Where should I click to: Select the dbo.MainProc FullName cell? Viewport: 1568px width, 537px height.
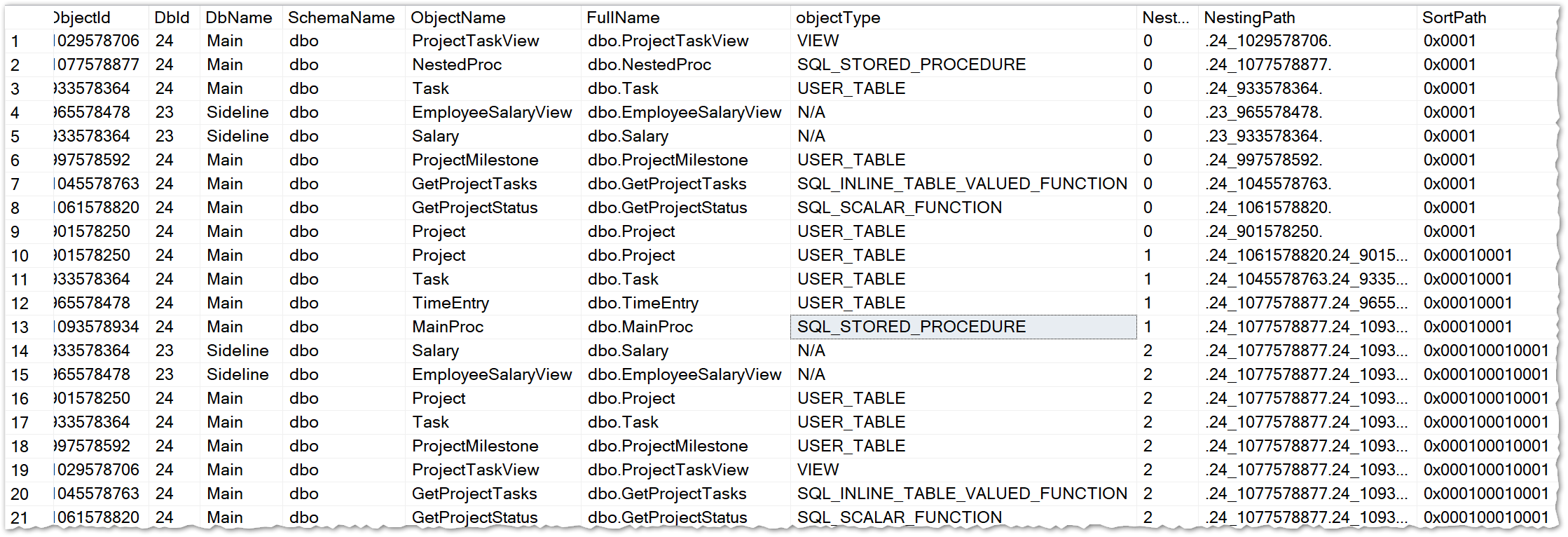[x=685, y=327]
